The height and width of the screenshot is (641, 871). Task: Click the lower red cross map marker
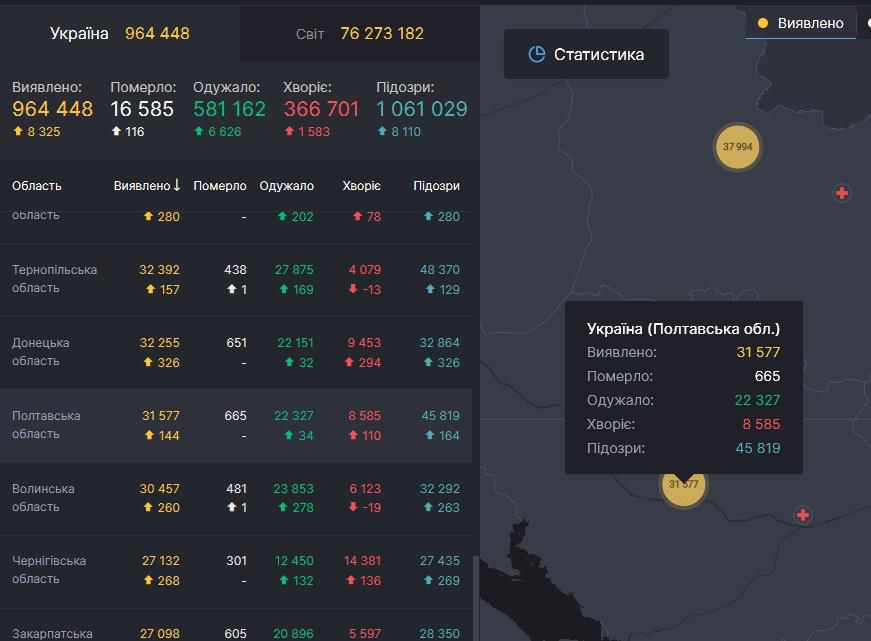point(802,515)
